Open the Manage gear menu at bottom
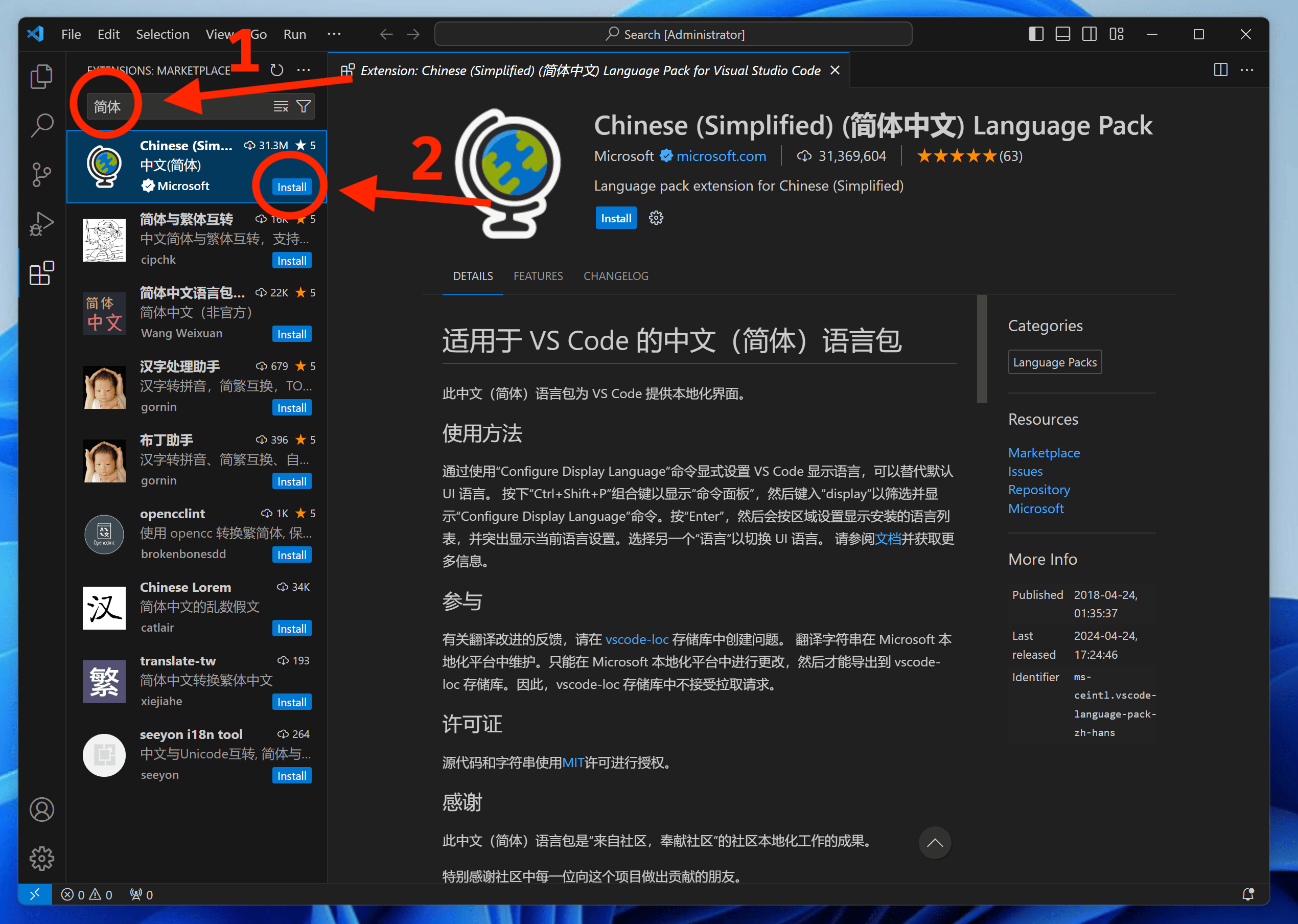The width and height of the screenshot is (1298, 924). click(x=41, y=858)
